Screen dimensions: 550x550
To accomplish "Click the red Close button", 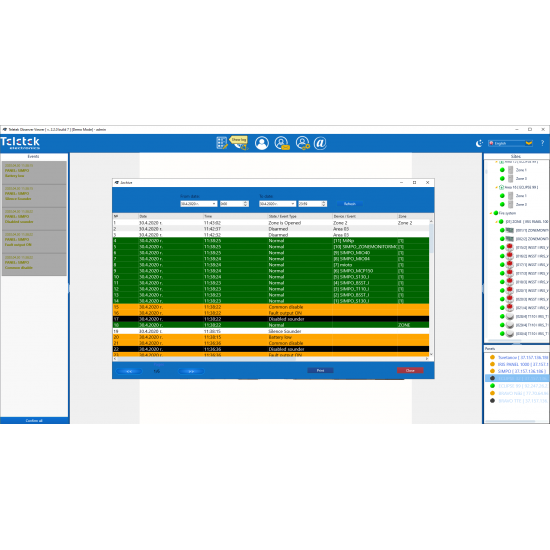I will coord(410,370).
